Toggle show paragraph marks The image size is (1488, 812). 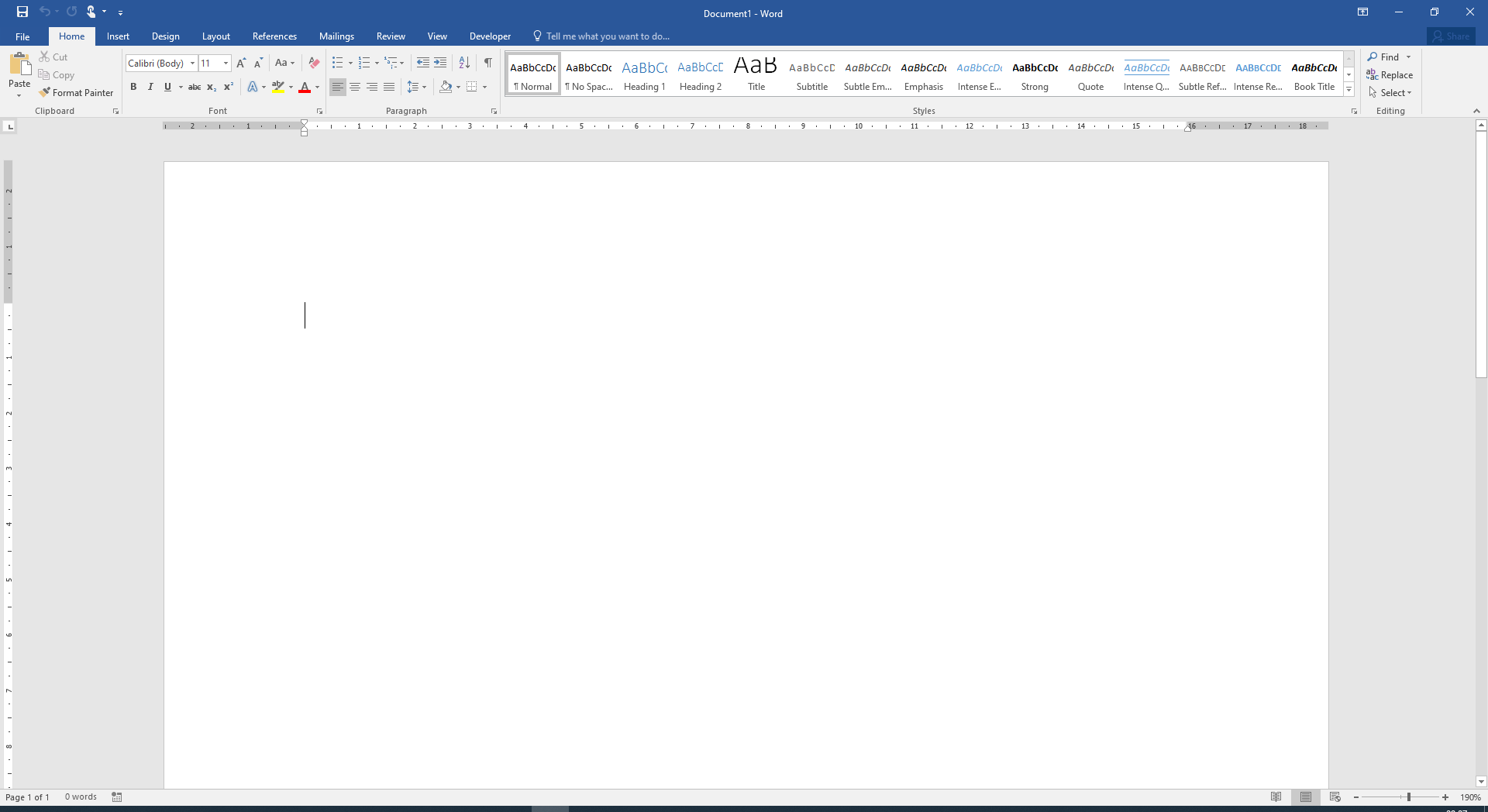click(487, 63)
